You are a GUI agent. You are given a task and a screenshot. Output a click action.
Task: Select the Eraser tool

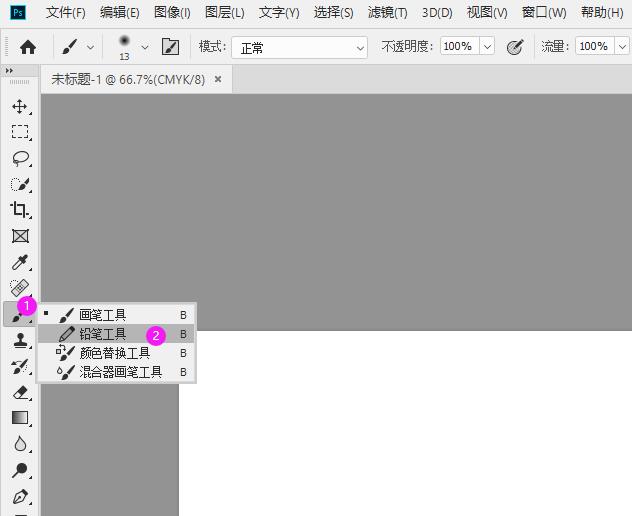[20, 392]
